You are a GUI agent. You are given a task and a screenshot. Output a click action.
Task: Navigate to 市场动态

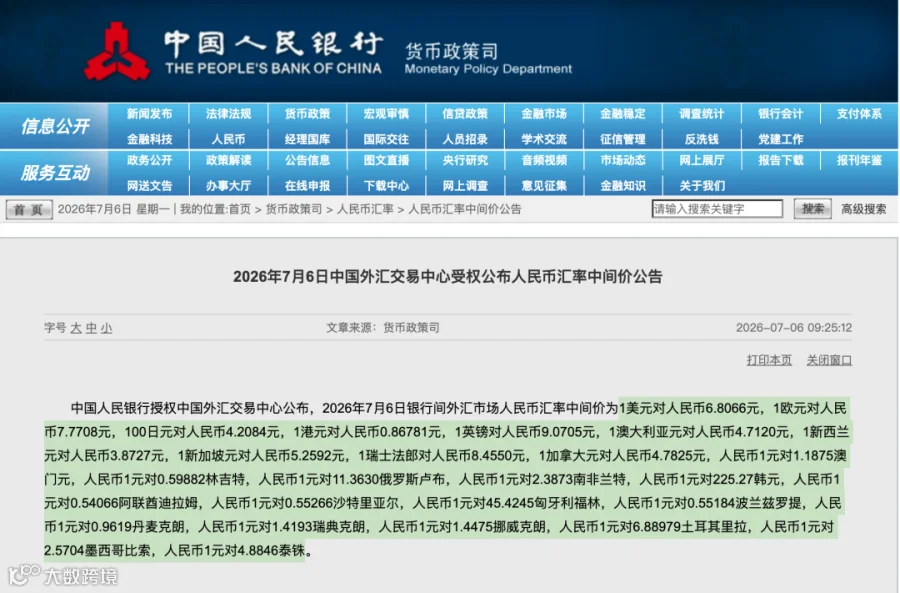pyautogui.click(x=623, y=160)
